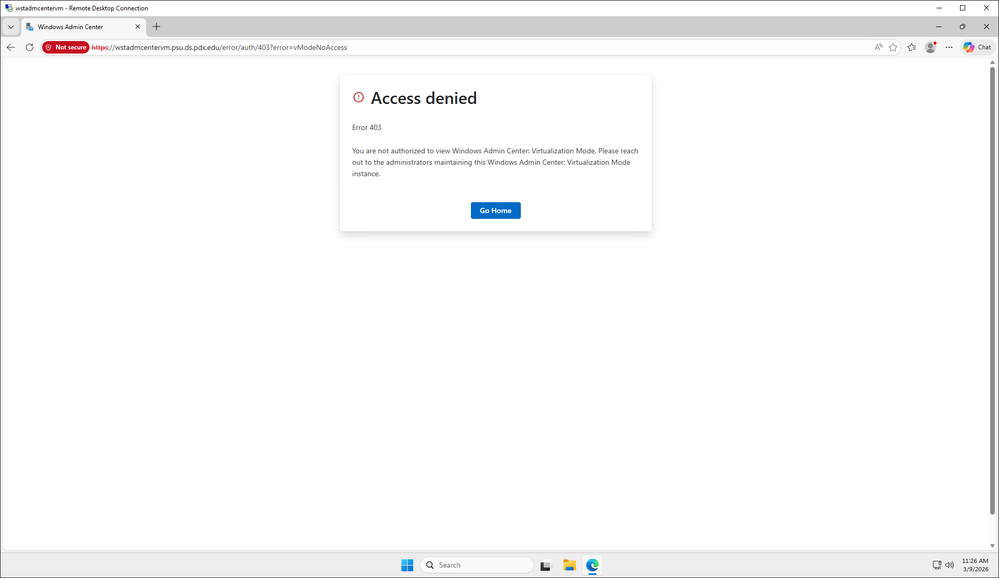Open the network status tray icon

937,565
